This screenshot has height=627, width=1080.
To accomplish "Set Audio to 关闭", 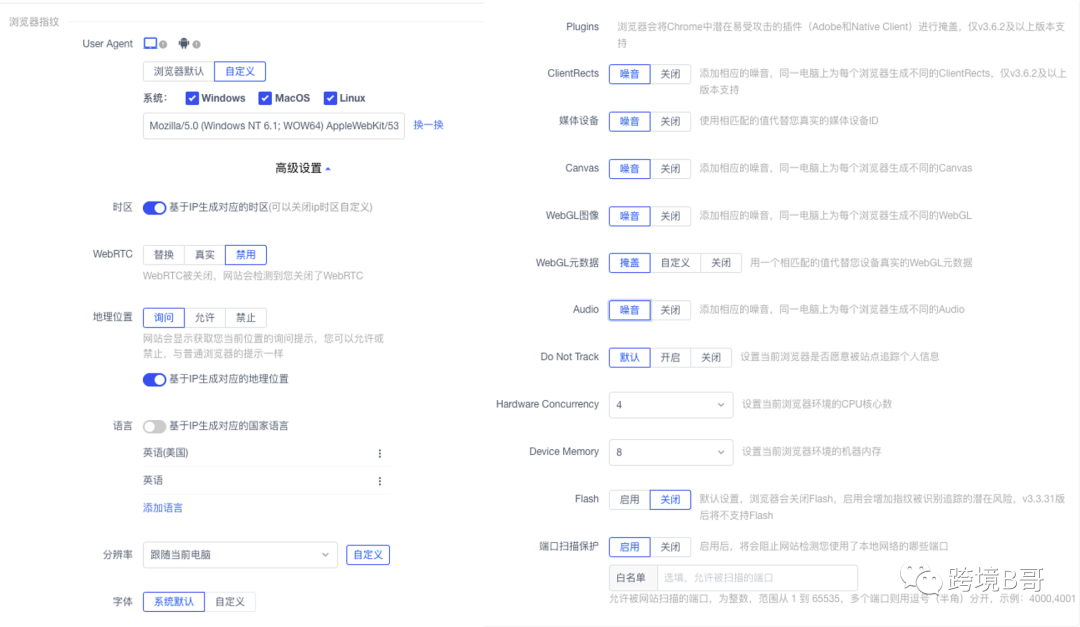I will [x=670, y=310].
